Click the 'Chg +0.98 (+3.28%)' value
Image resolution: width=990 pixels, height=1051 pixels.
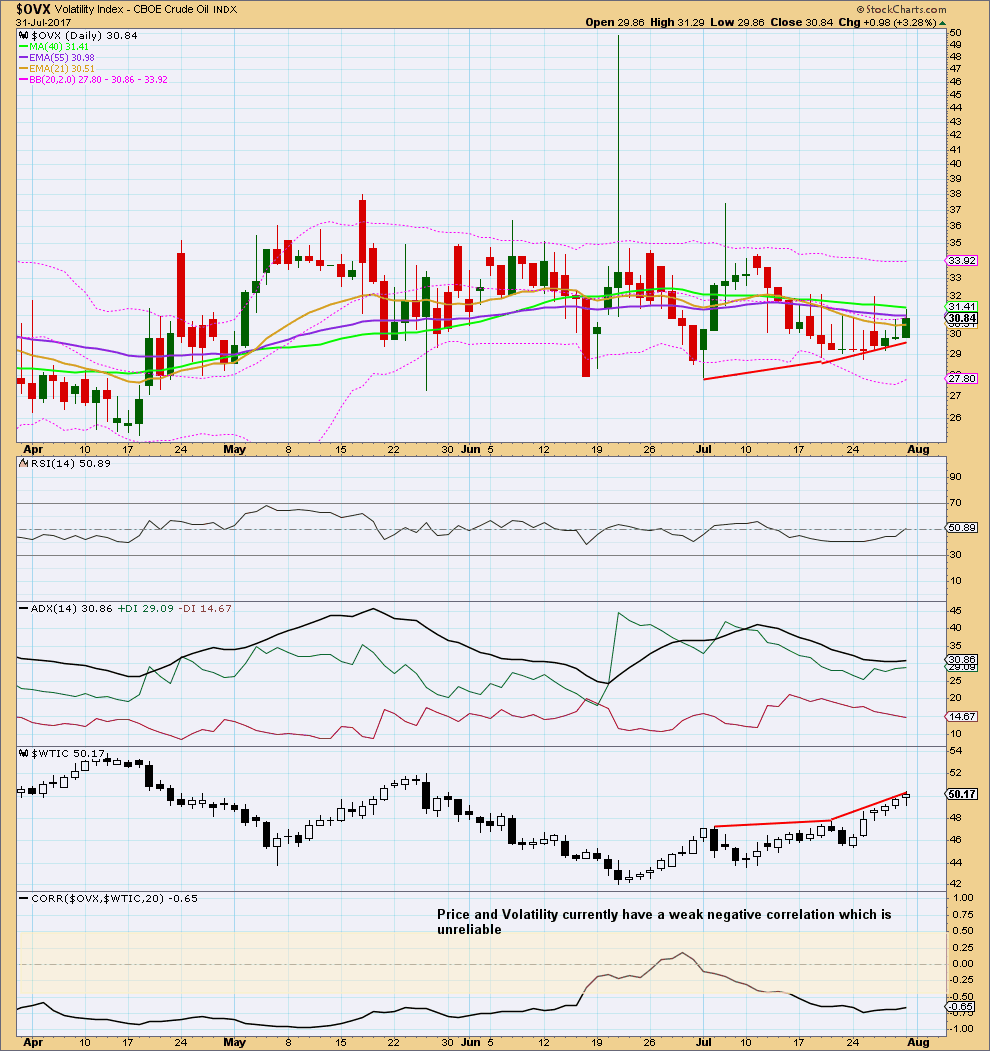[x=887, y=22]
